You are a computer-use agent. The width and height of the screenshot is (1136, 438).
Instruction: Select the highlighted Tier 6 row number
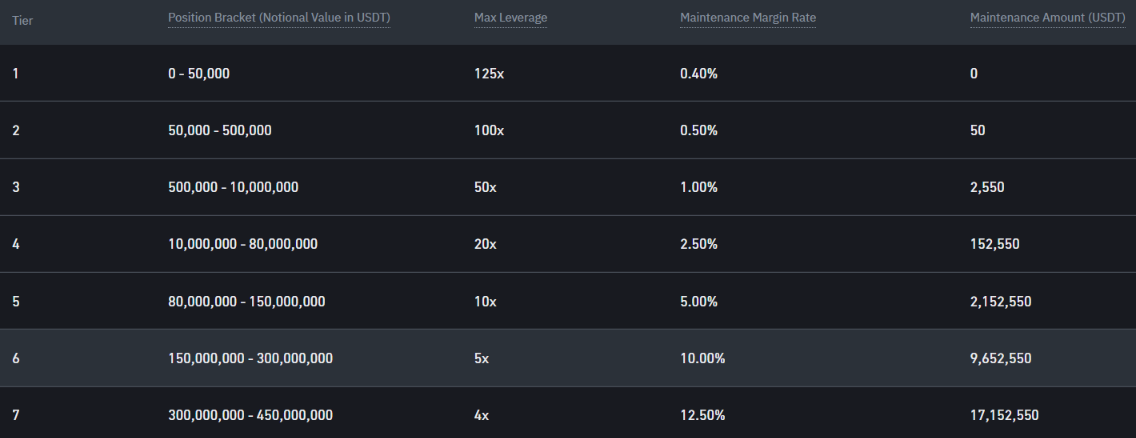pyautogui.click(x=17, y=358)
